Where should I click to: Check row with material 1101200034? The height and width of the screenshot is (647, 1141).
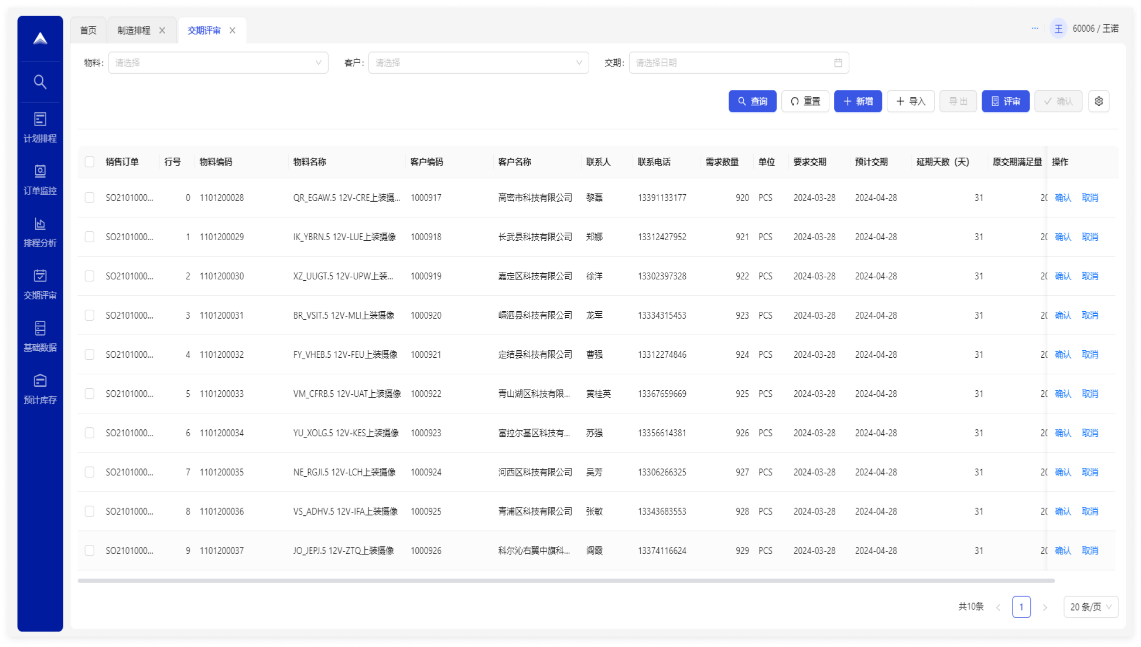coord(90,433)
